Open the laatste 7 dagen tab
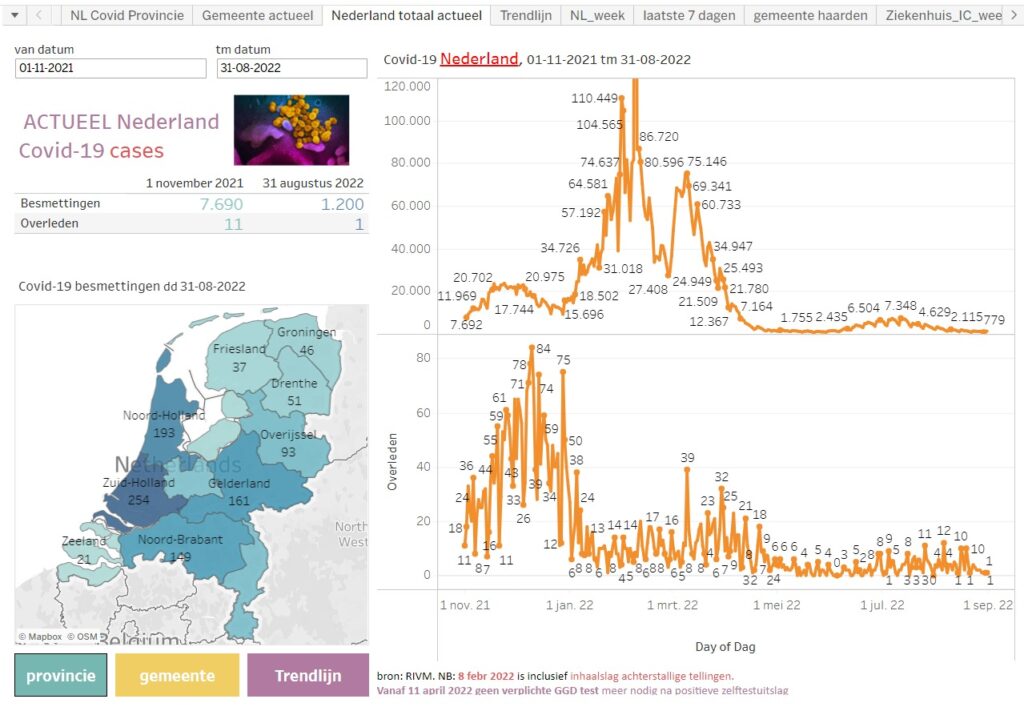The image size is (1024, 707). (x=689, y=15)
